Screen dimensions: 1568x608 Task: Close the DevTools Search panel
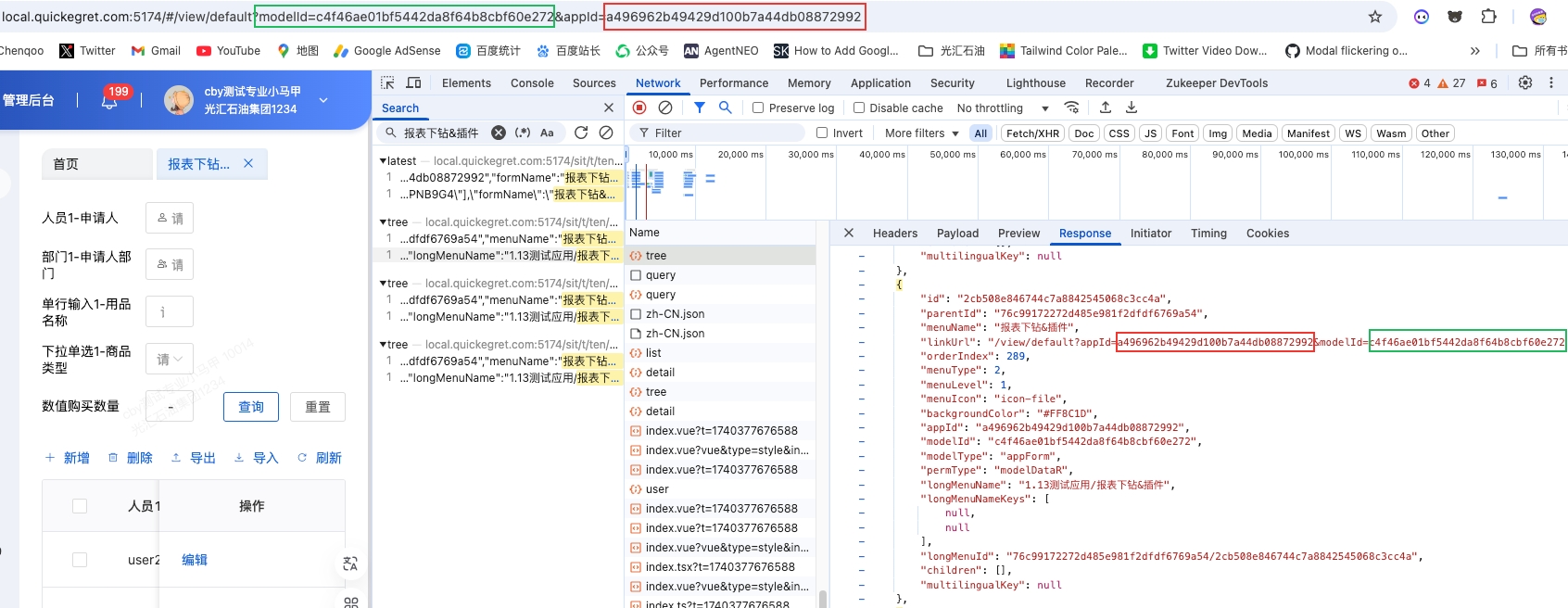pos(609,108)
